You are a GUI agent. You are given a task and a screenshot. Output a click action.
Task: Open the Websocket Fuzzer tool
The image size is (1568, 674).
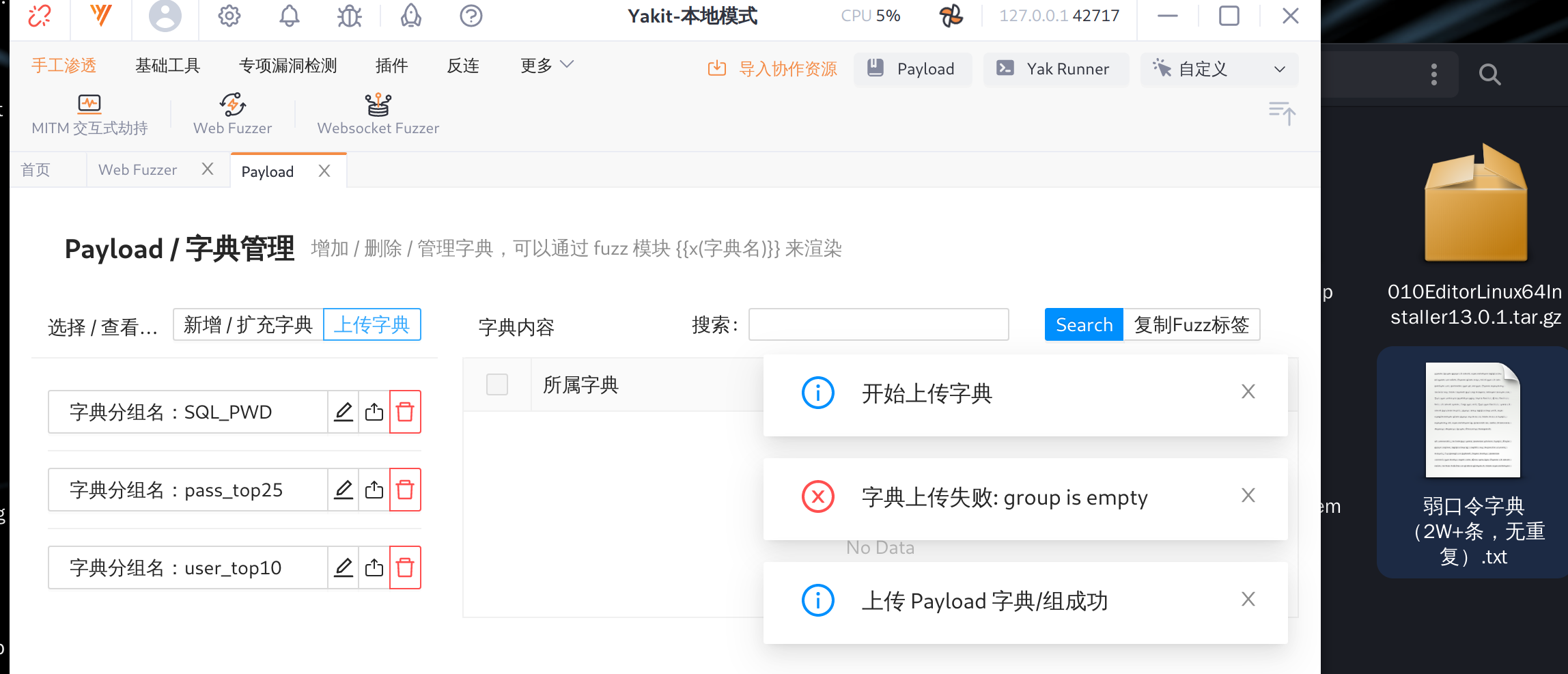click(x=378, y=115)
